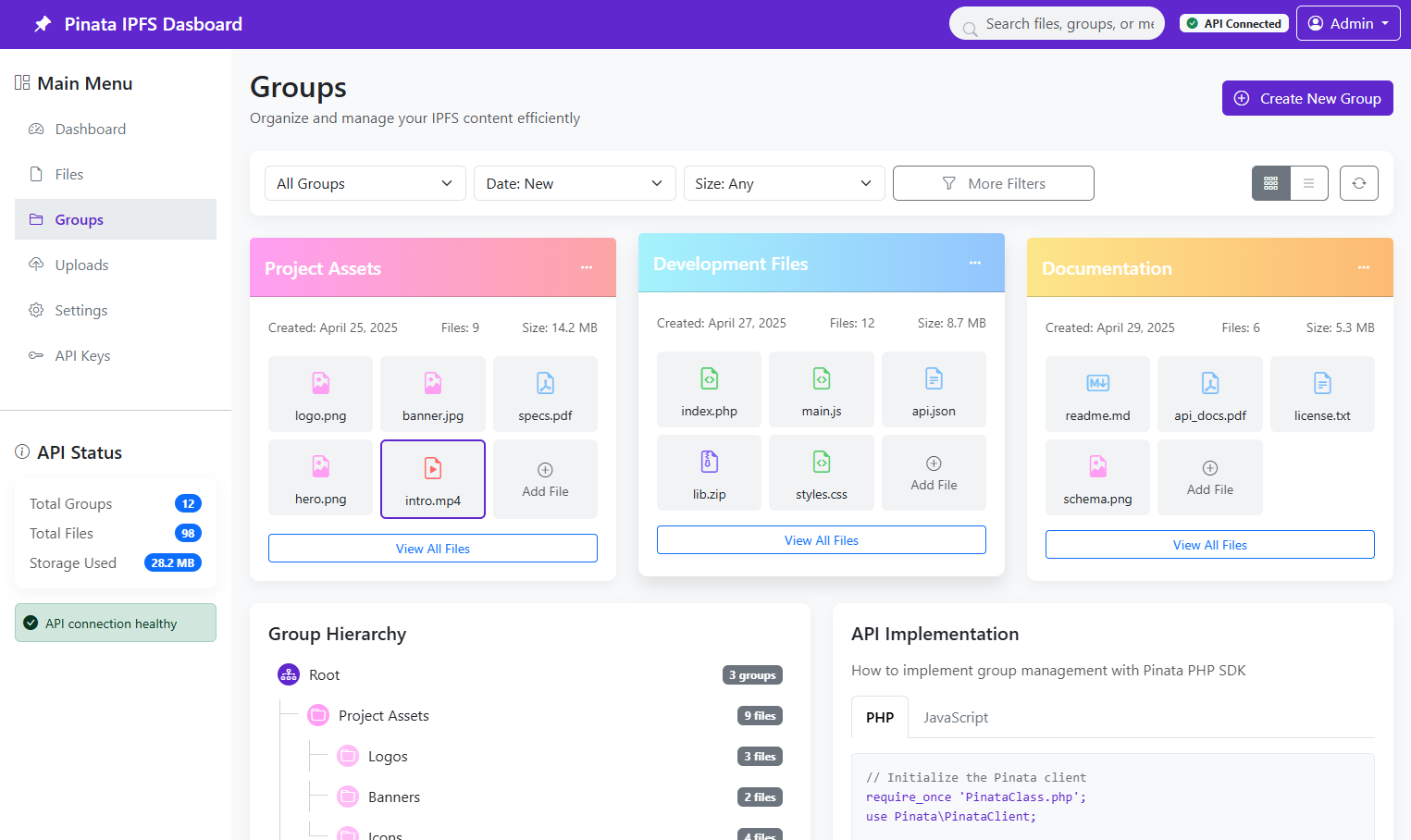Viewport: 1411px width, 840px height.
Task: Click the Development Files card header
Action: click(822, 263)
